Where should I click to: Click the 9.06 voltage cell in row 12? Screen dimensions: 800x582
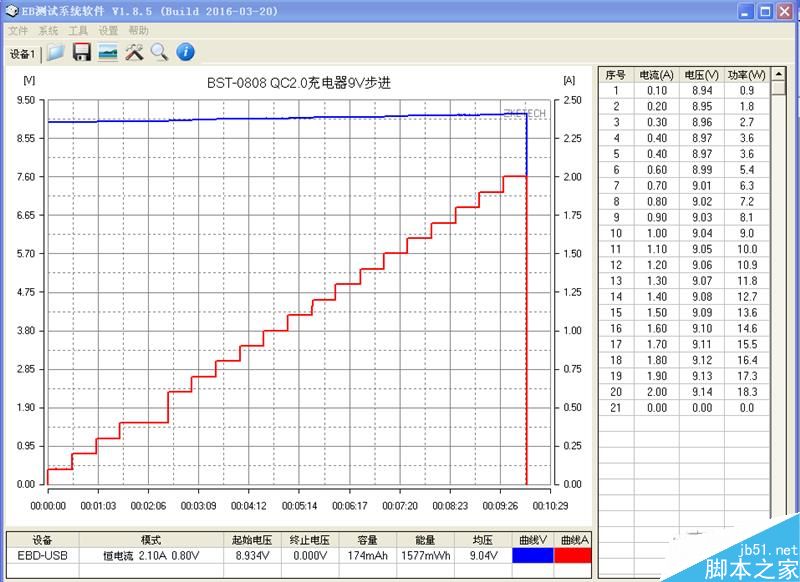click(702, 265)
